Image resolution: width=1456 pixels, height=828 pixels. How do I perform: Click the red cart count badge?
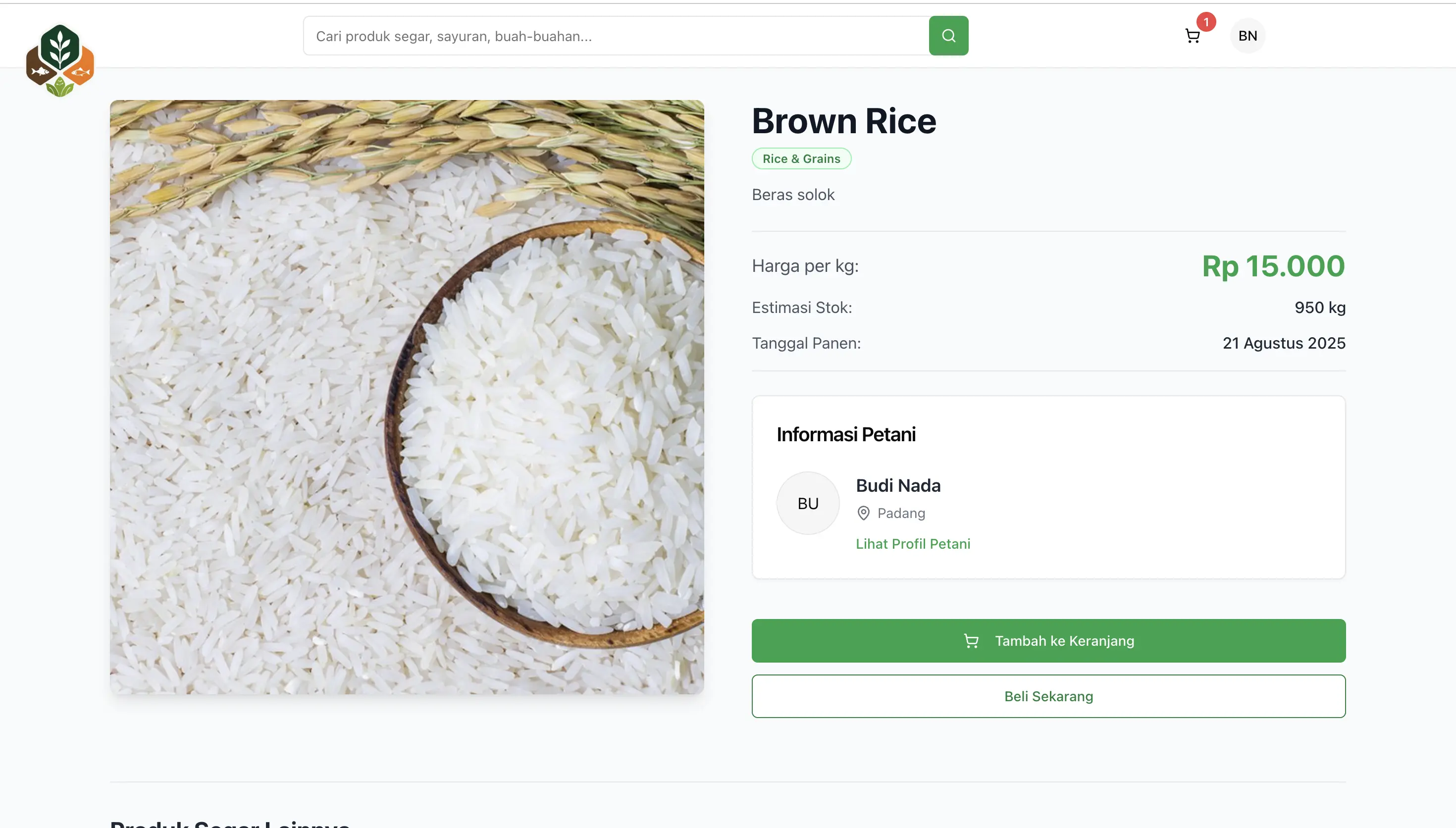coord(1205,22)
